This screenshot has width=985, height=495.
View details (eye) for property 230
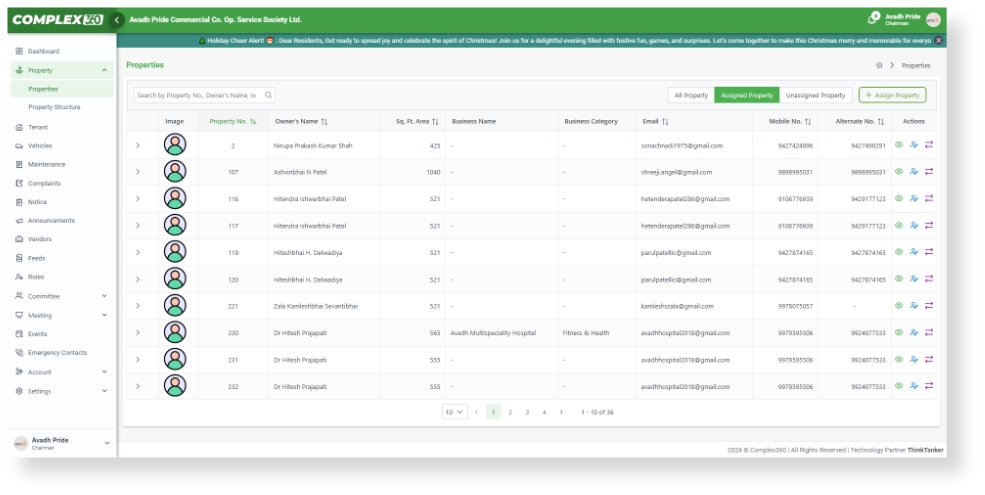(x=899, y=332)
